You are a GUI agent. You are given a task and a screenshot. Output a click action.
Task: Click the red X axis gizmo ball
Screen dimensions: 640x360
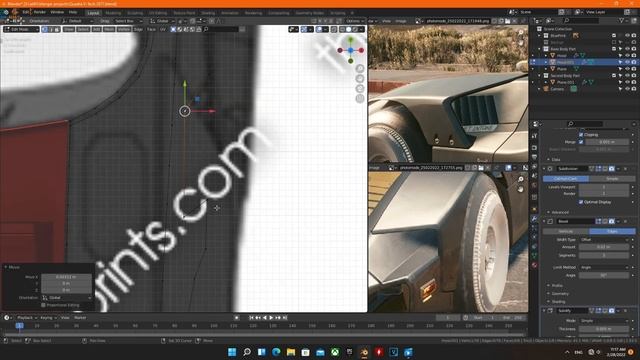(361, 50)
